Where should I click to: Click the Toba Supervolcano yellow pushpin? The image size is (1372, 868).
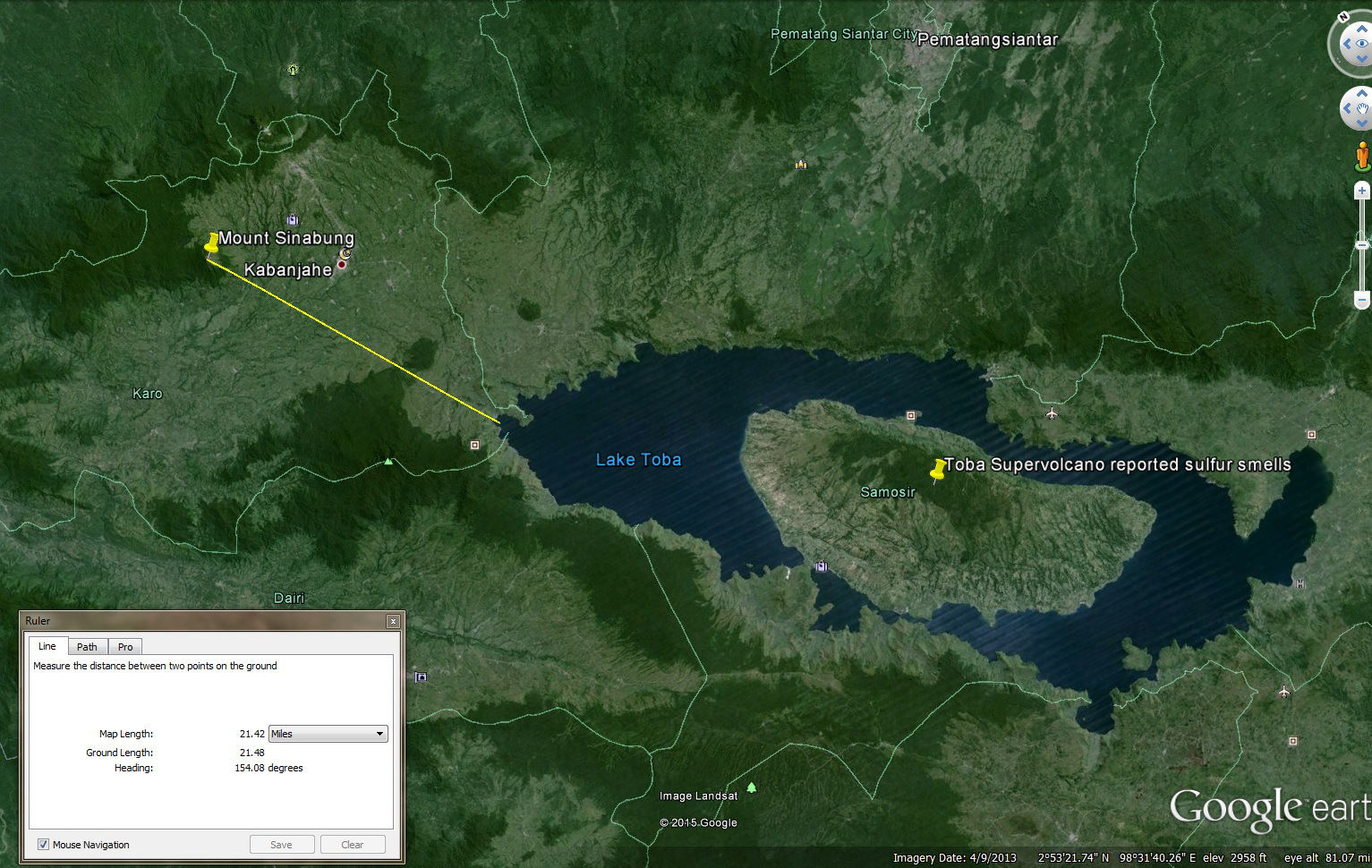pyautogui.click(x=937, y=470)
